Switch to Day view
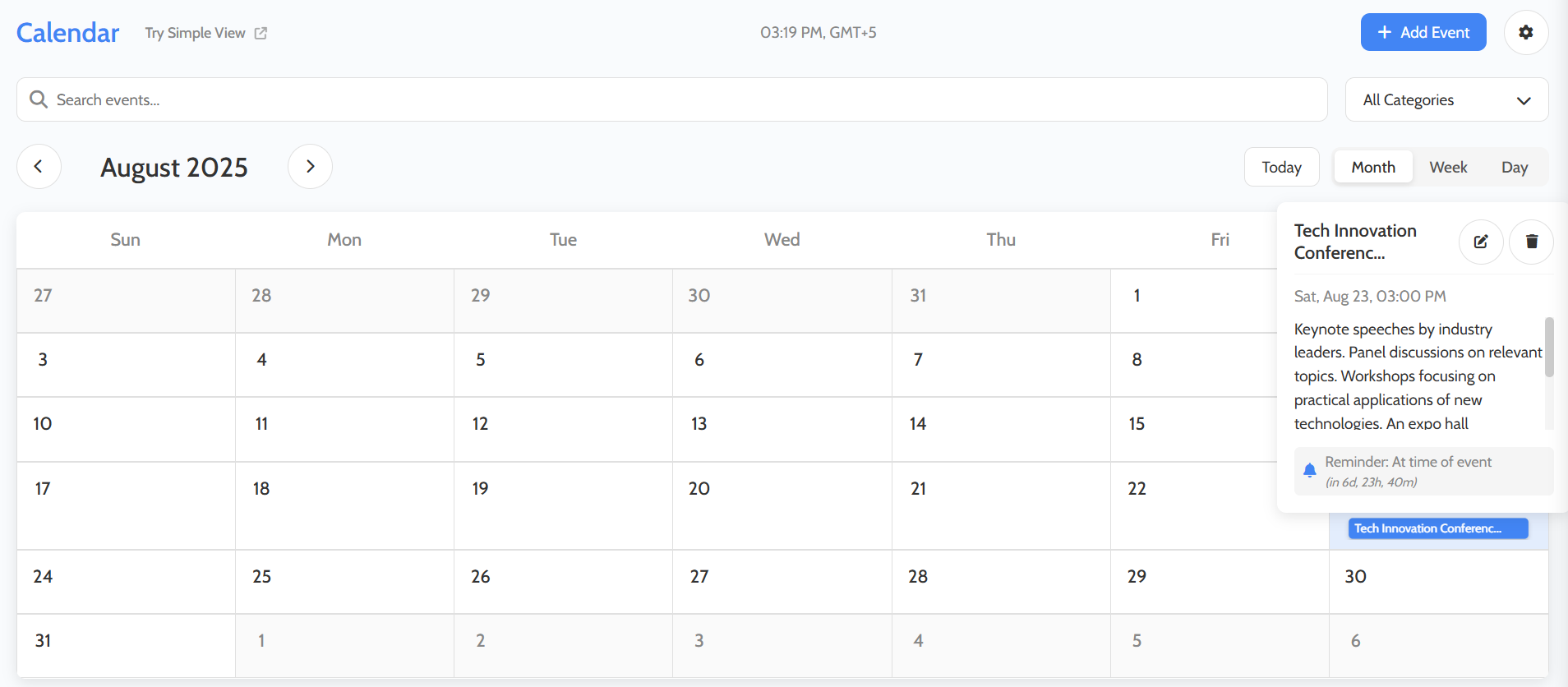 (x=1515, y=167)
